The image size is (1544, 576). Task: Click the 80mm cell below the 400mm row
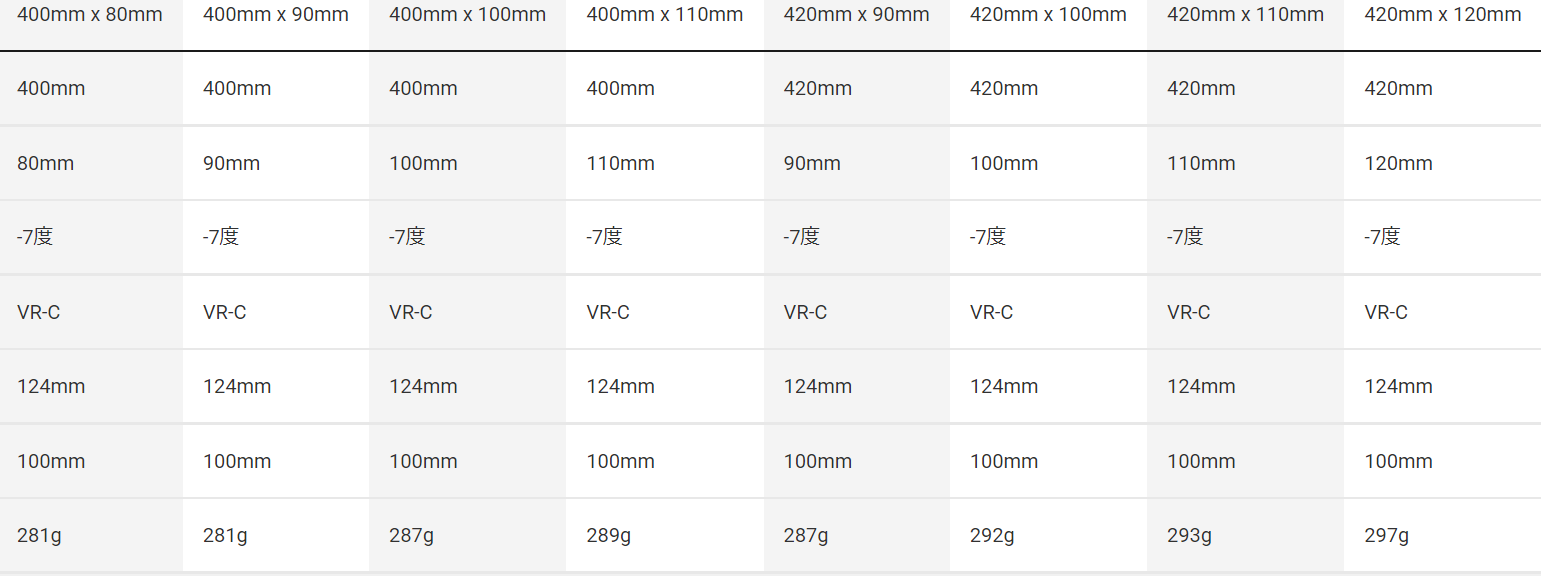coord(45,163)
